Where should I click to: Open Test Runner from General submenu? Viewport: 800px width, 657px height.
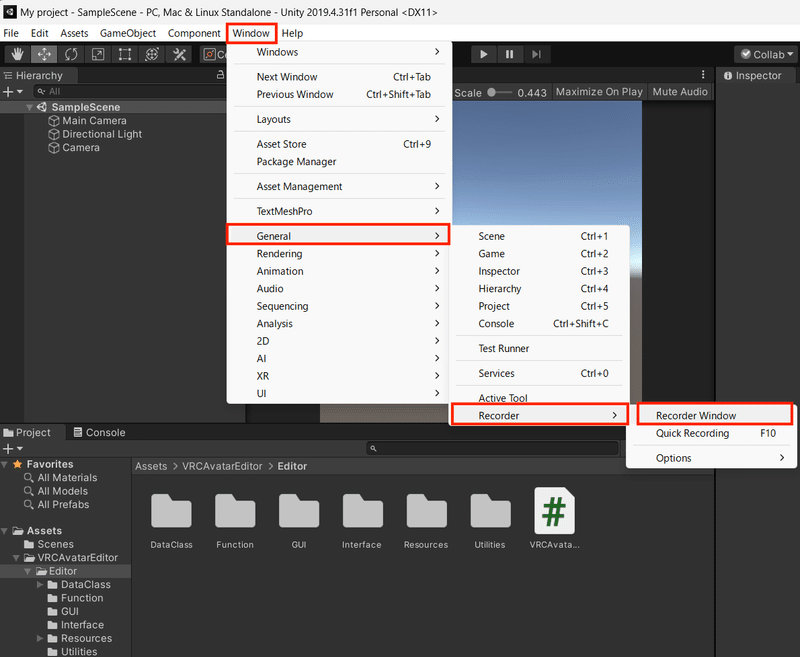(539, 348)
